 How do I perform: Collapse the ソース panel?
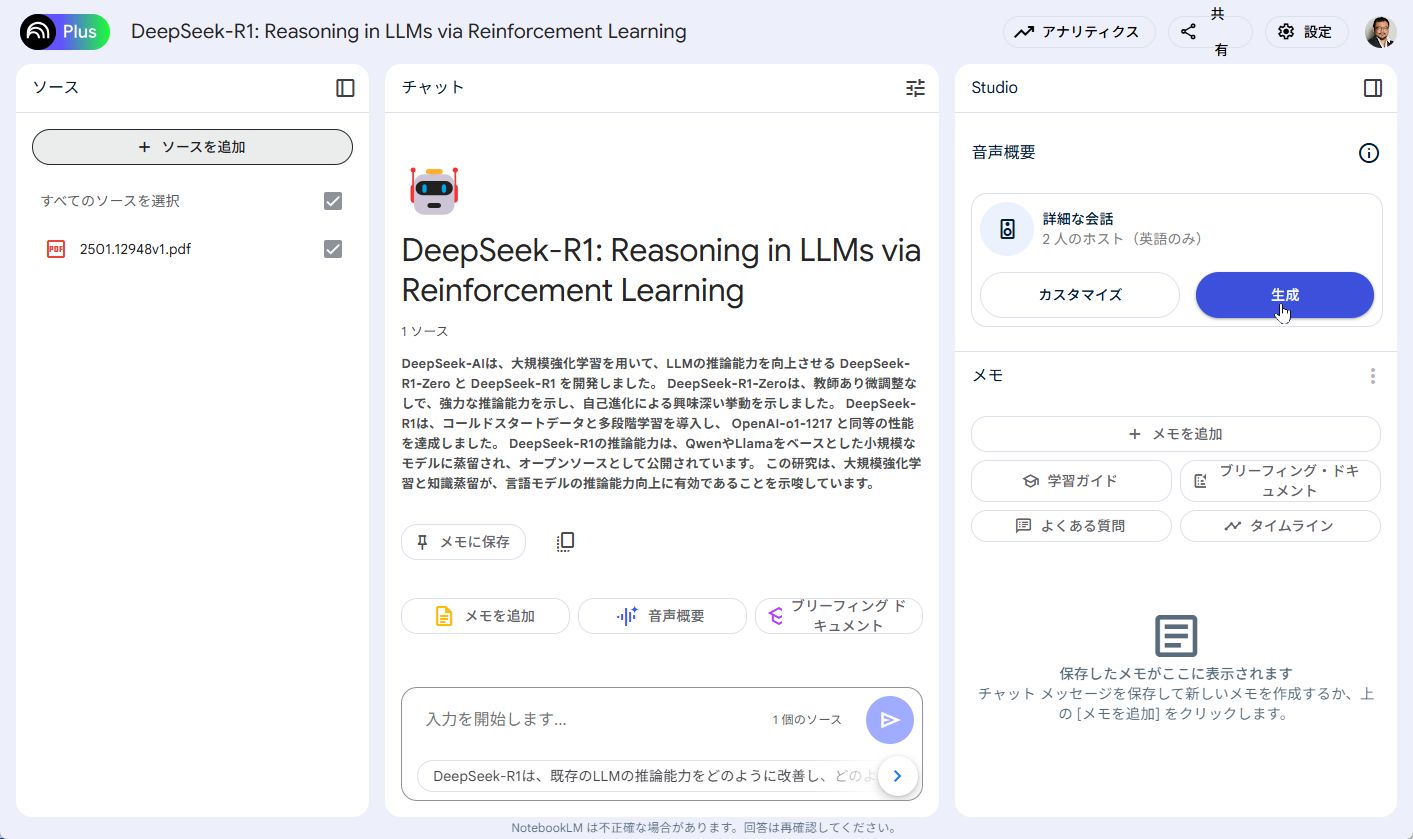[345, 88]
